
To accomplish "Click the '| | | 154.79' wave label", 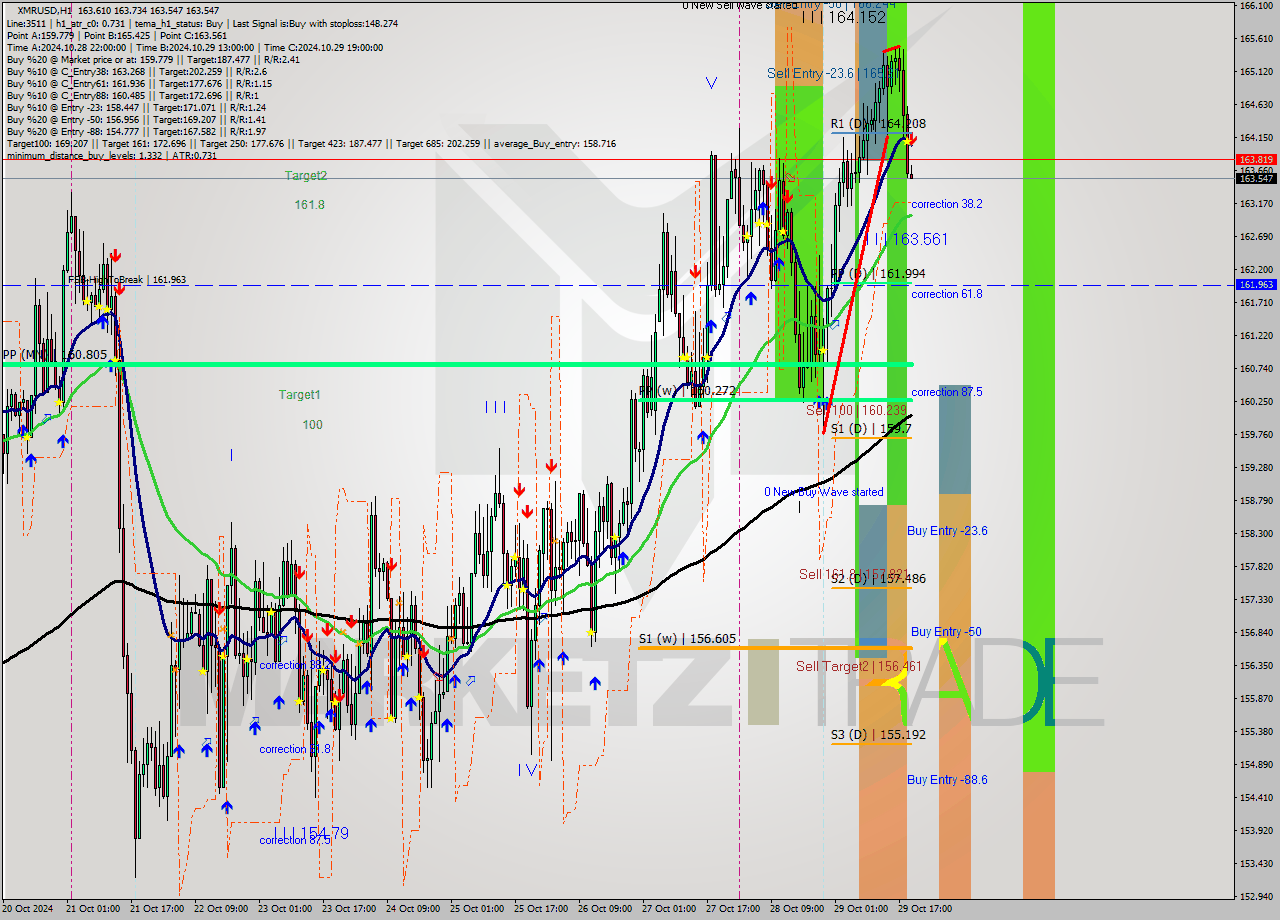I will [310, 833].
